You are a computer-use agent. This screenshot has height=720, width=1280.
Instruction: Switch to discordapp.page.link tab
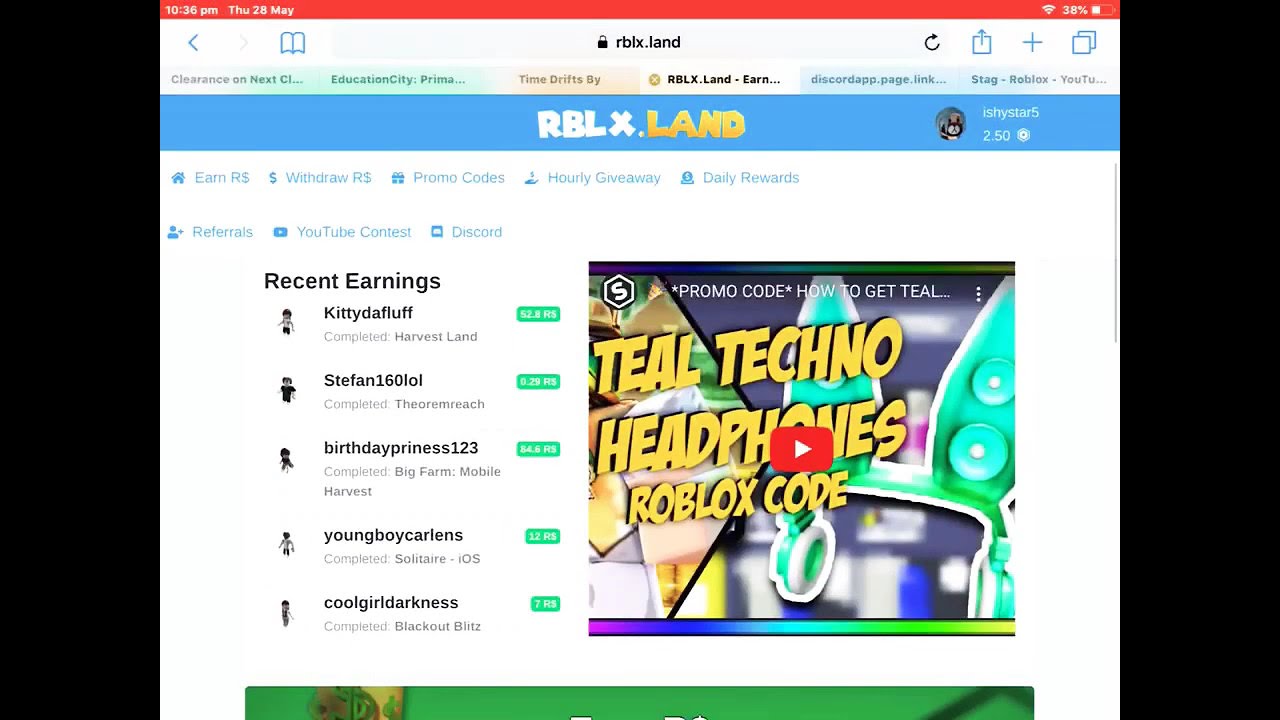coord(880,79)
